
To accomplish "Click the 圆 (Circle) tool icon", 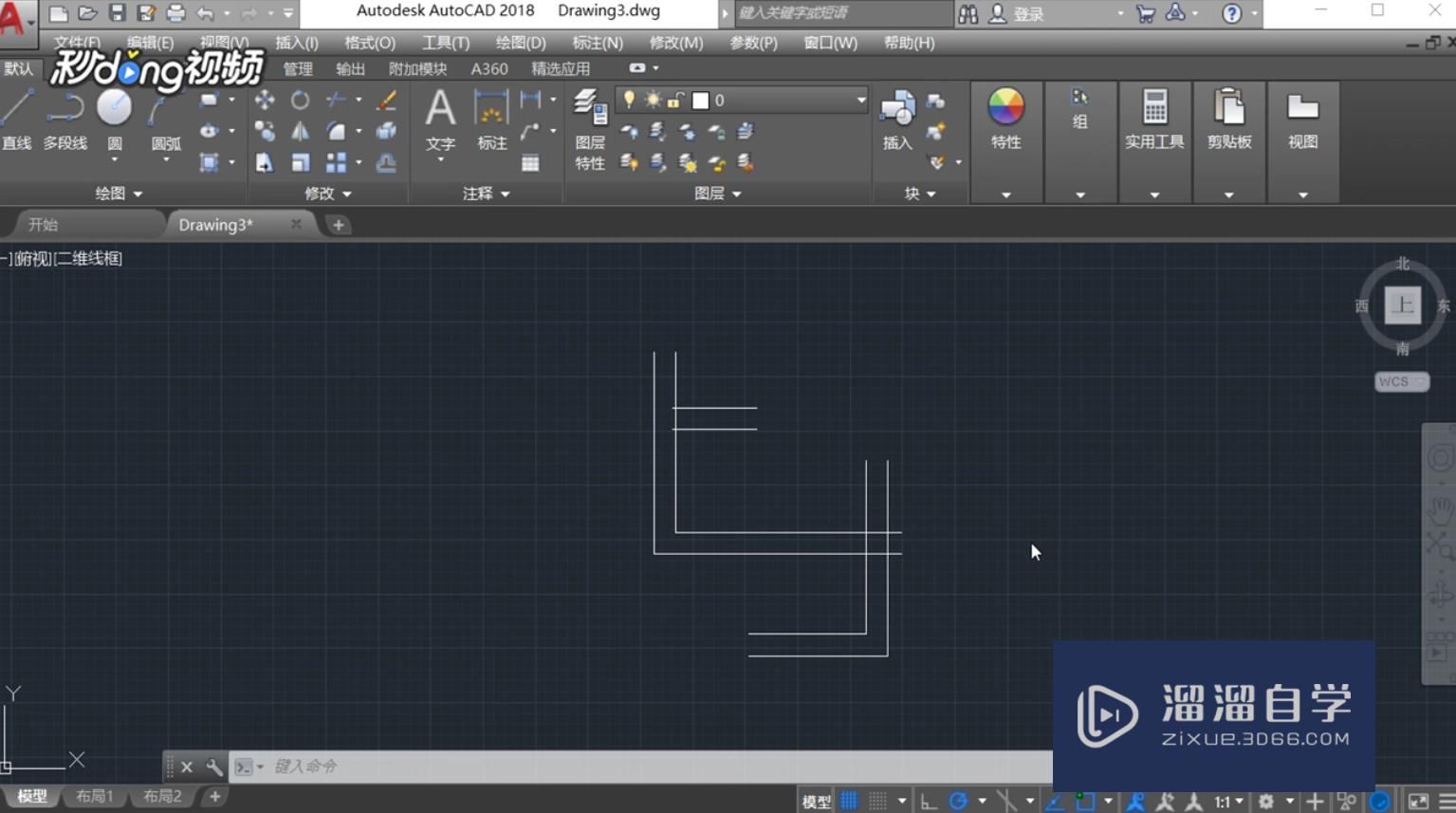I will point(114,109).
